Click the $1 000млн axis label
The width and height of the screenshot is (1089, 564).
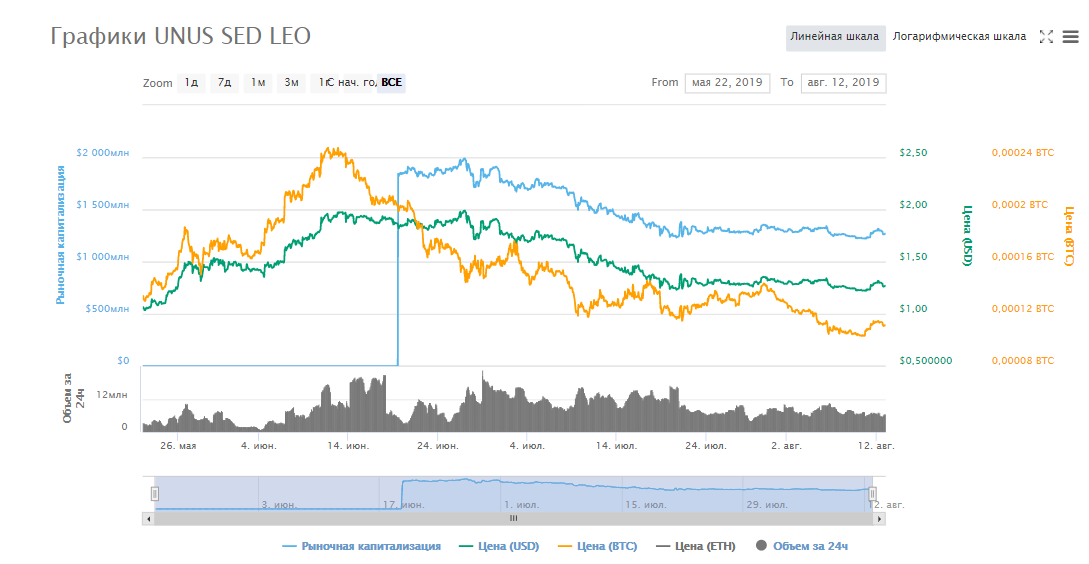[x=103, y=257]
